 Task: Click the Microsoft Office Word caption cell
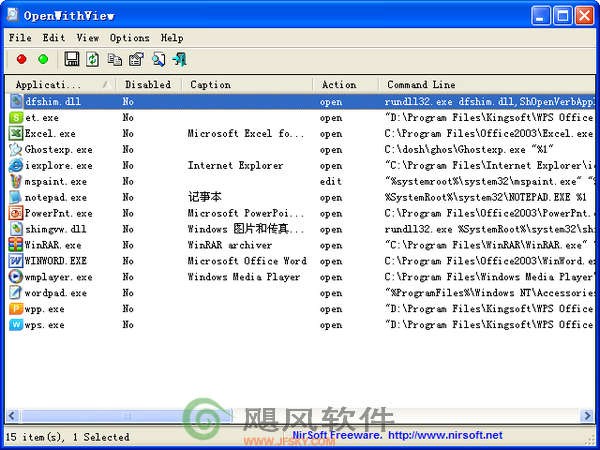tap(247, 261)
